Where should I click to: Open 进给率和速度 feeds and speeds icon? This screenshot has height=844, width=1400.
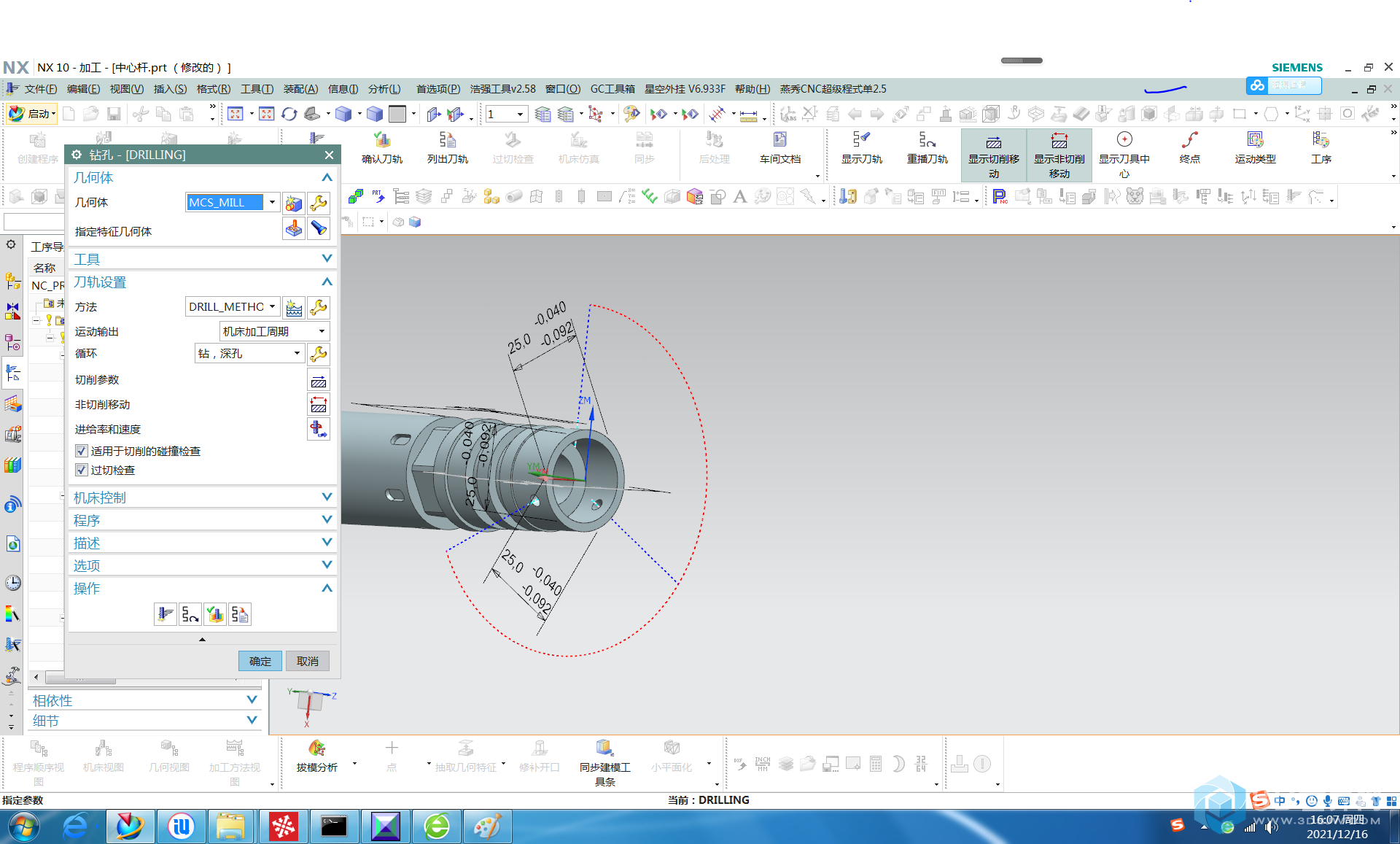click(x=319, y=429)
